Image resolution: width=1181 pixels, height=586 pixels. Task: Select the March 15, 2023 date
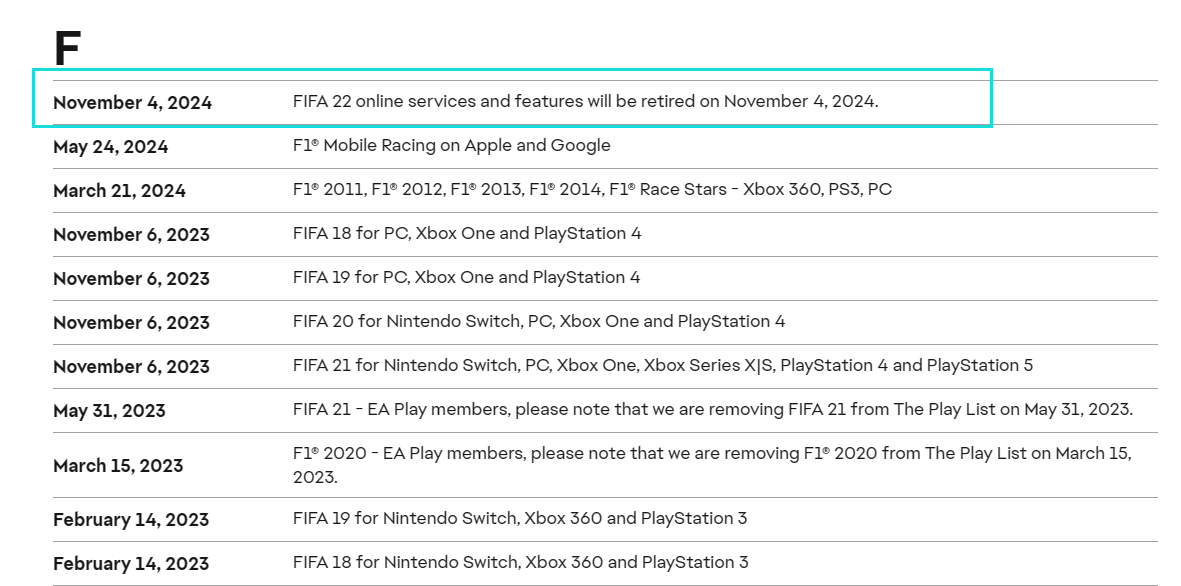click(118, 466)
